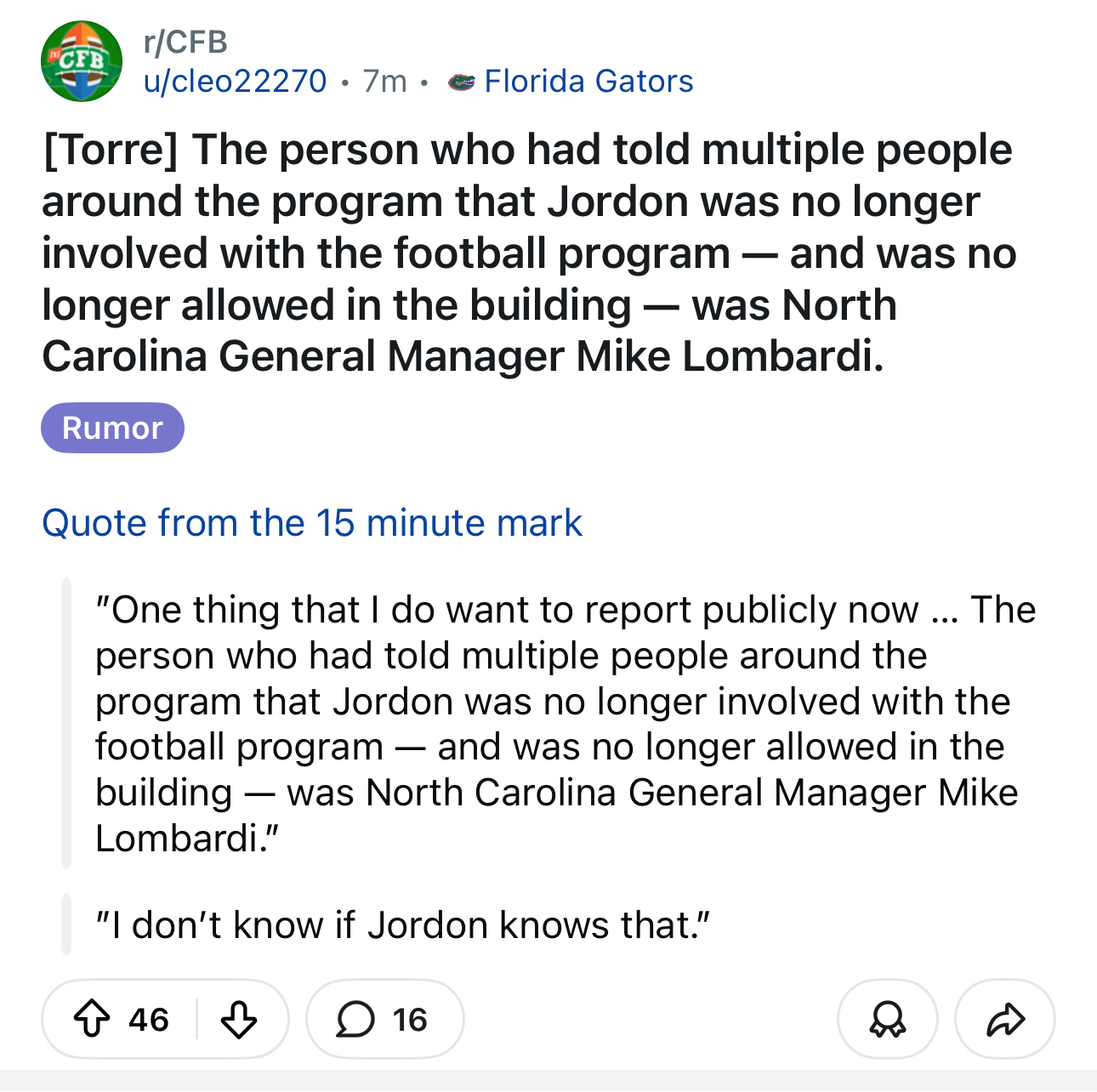This screenshot has width=1097, height=1092.
Task: Click the gray bar beside the Lombardi quote
Action: point(66,724)
